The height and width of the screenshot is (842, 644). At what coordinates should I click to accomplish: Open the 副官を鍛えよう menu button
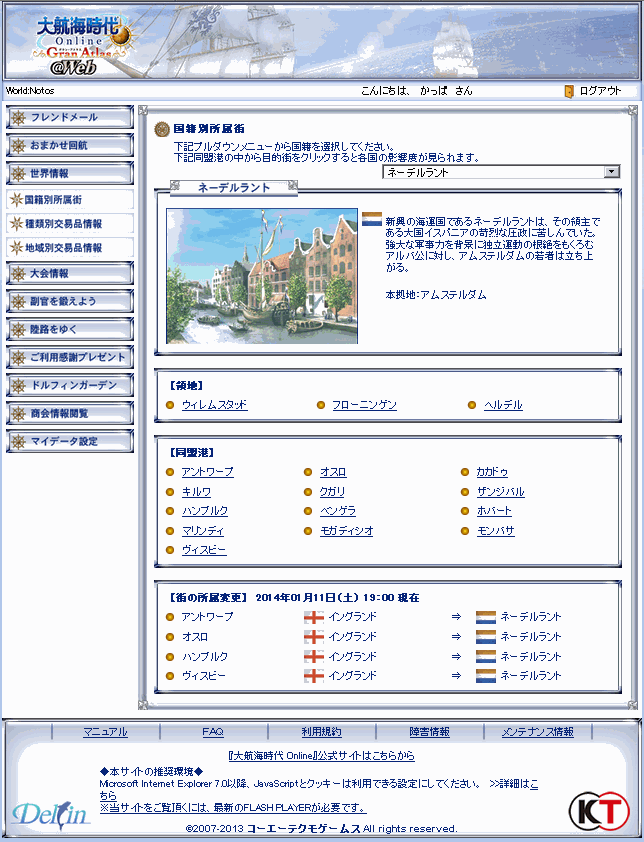tap(70, 301)
